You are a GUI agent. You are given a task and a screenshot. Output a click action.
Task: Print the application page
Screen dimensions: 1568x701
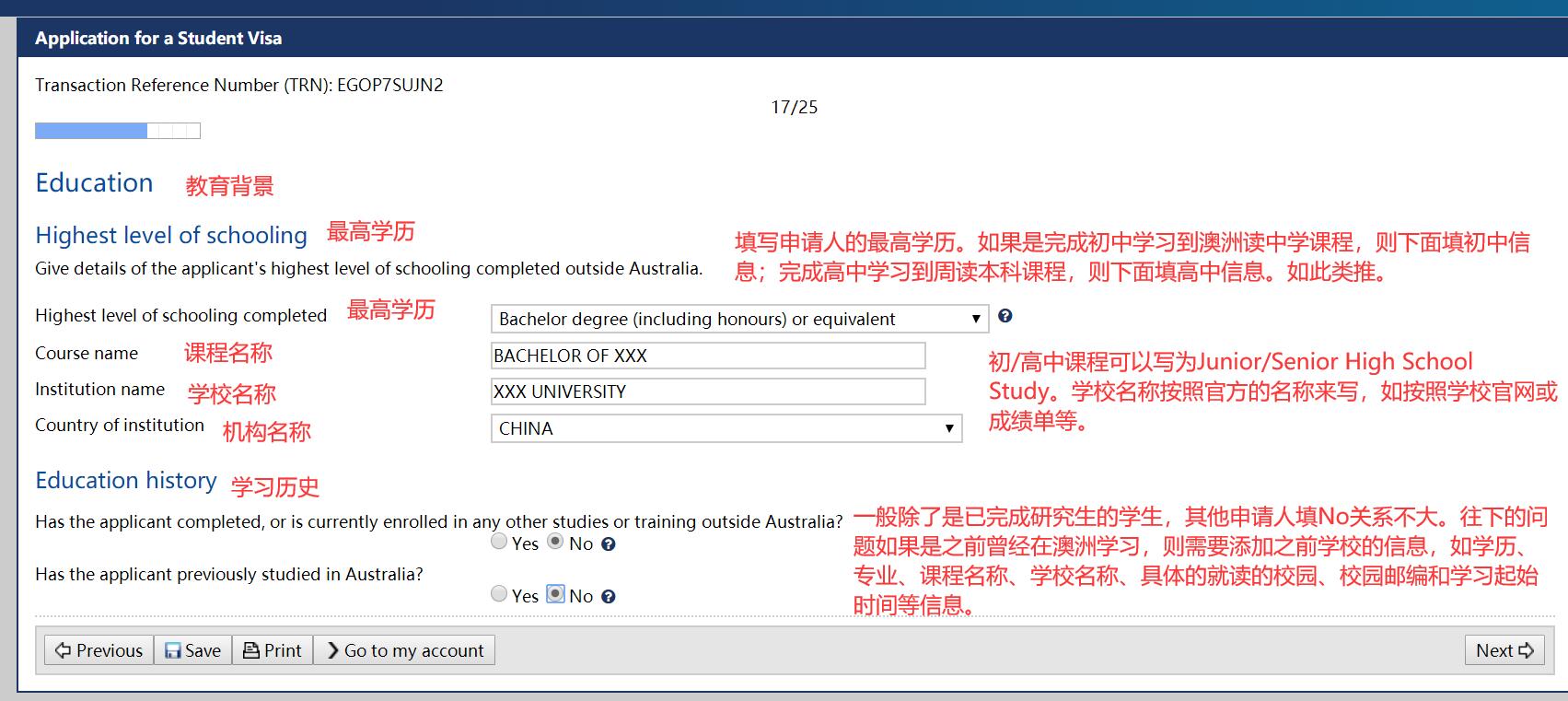point(273,650)
